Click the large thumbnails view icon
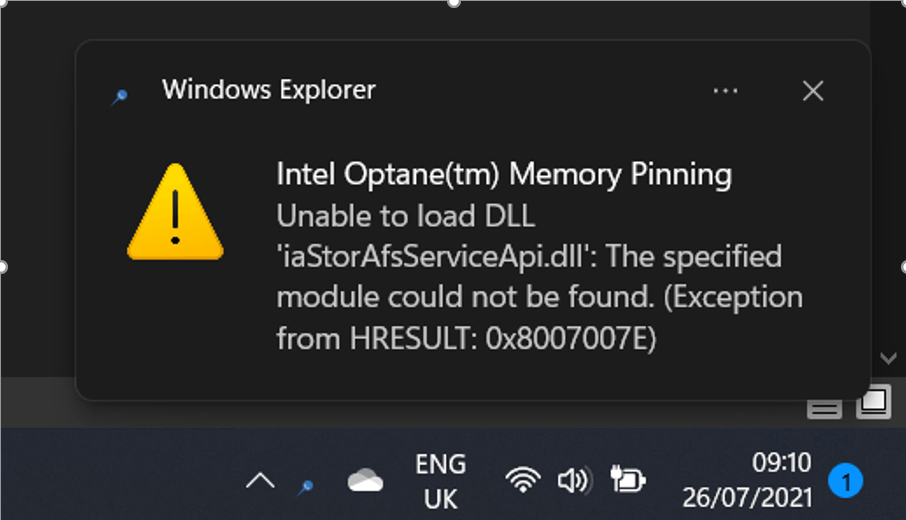Viewport: 906px width, 520px height. click(872, 403)
